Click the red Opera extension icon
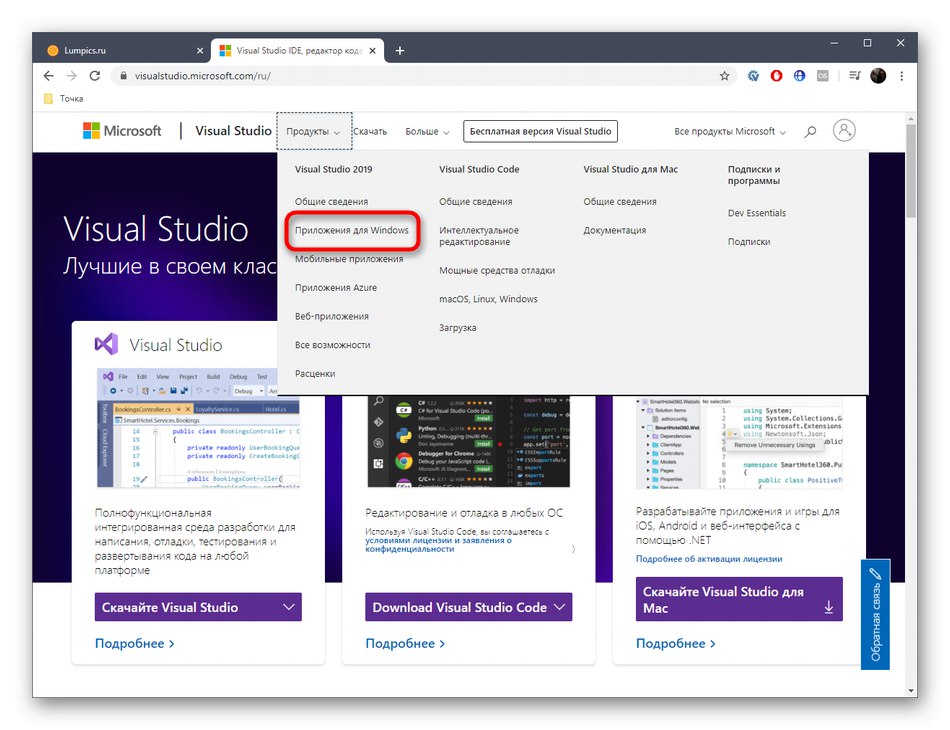Screen dimensions: 950x730 click(776, 76)
